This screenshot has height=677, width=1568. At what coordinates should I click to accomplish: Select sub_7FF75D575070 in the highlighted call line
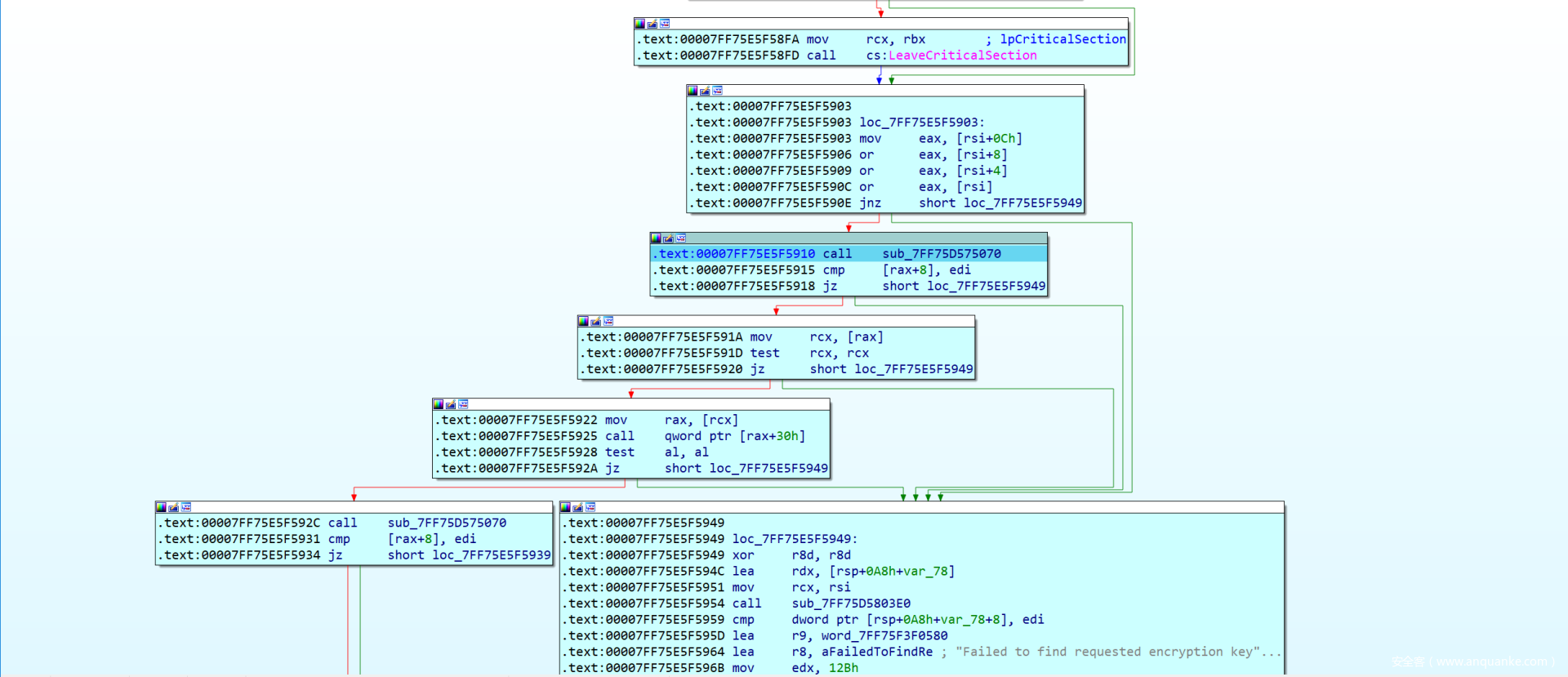click(x=941, y=254)
